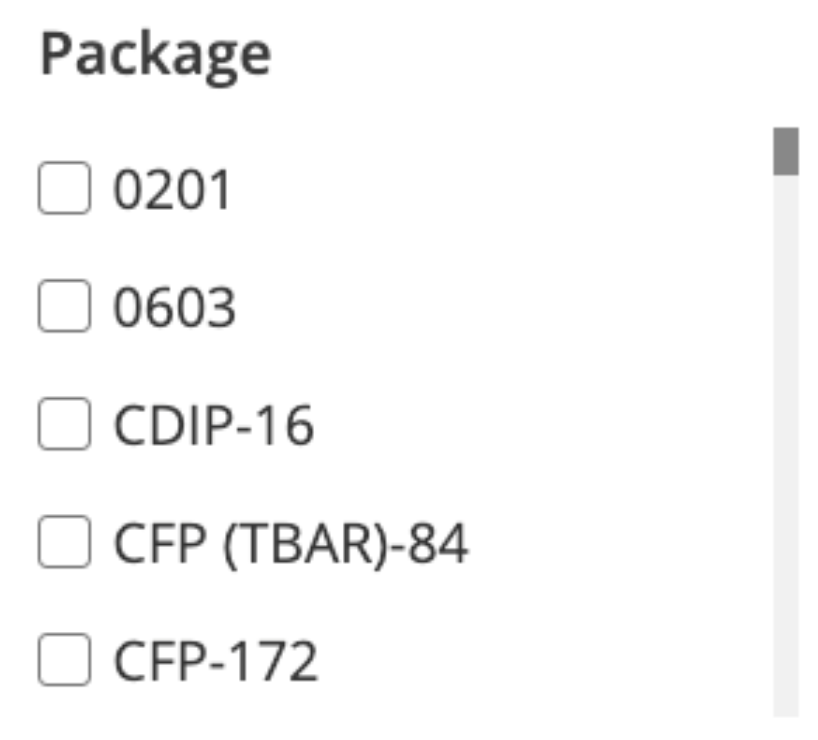Click the middle of the scrollbar track
The height and width of the screenshot is (740, 818).
pyautogui.click(x=786, y=422)
